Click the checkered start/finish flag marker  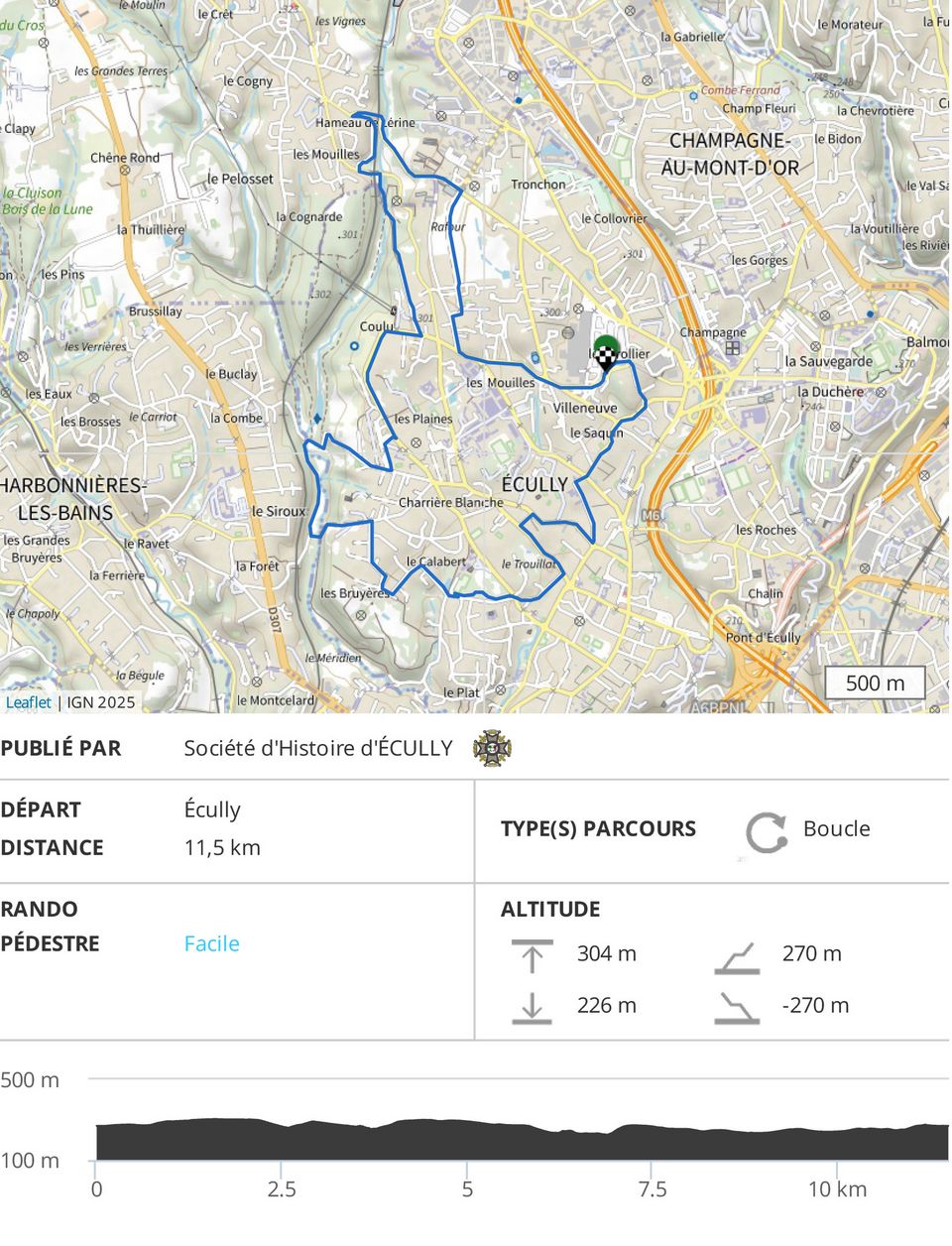(606, 355)
